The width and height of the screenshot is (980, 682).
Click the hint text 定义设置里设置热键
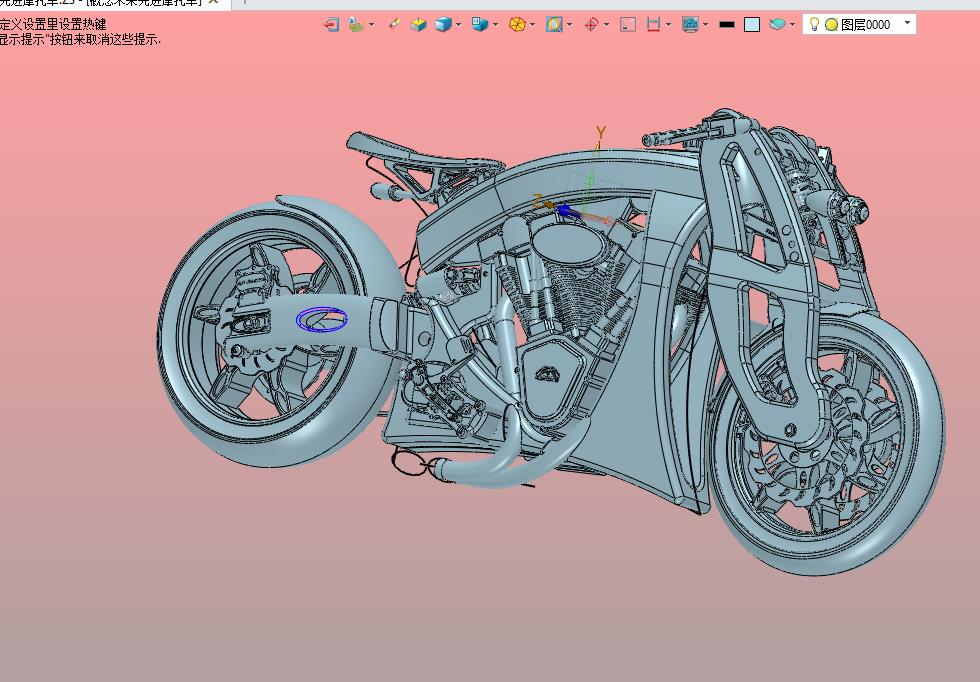(x=53, y=24)
